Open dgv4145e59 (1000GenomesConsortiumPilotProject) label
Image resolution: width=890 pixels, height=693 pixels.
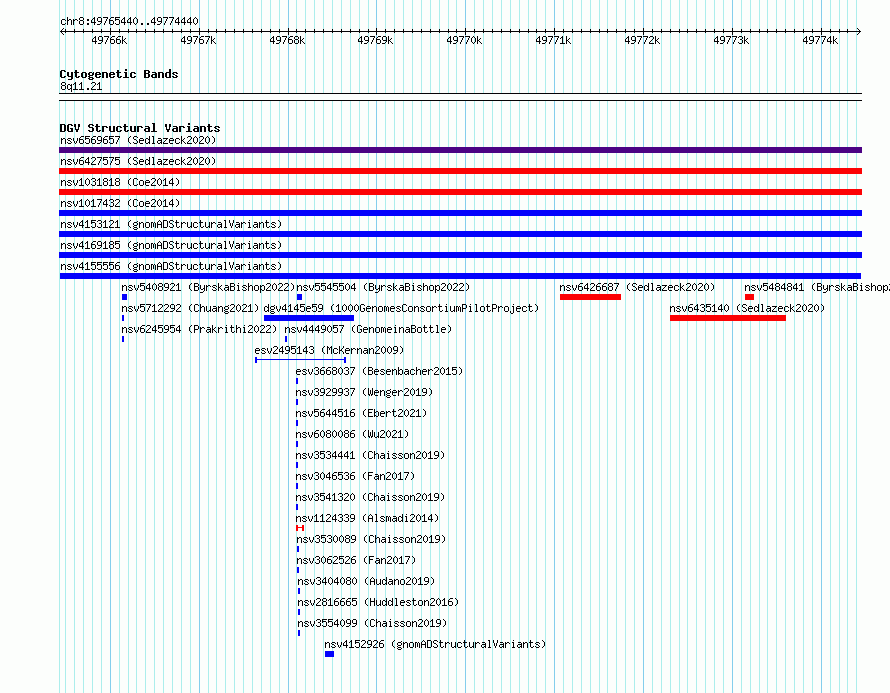pyautogui.click(x=401, y=308)
